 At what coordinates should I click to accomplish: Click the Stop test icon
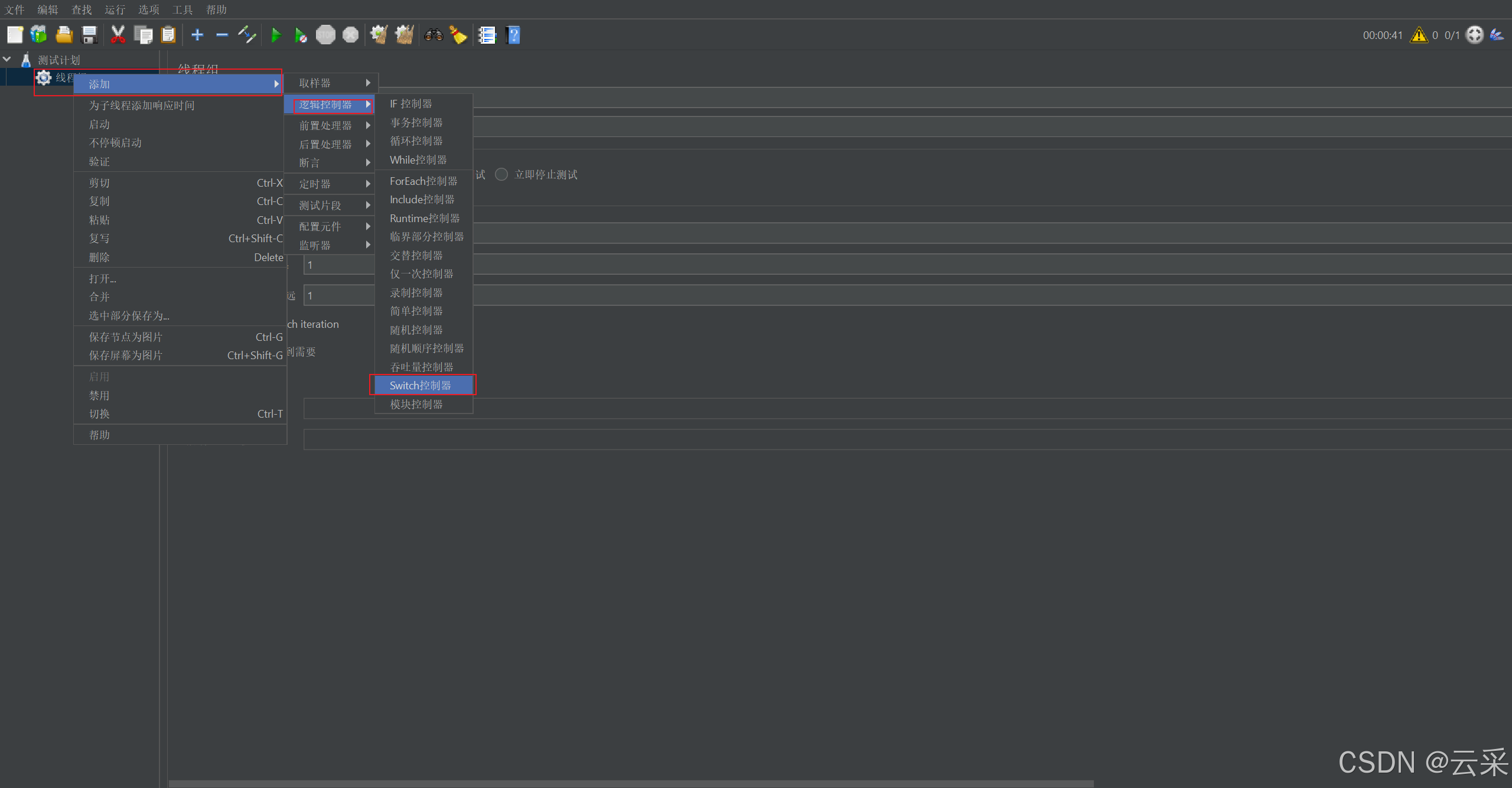pyautogui.click(x=325, y=35)
